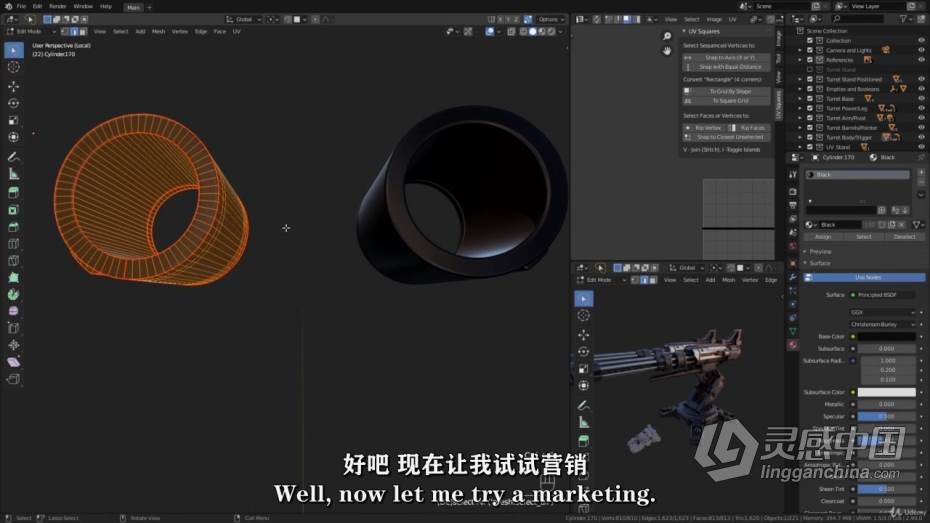Select the Select Box tool in main viewport

pos(14,50)
